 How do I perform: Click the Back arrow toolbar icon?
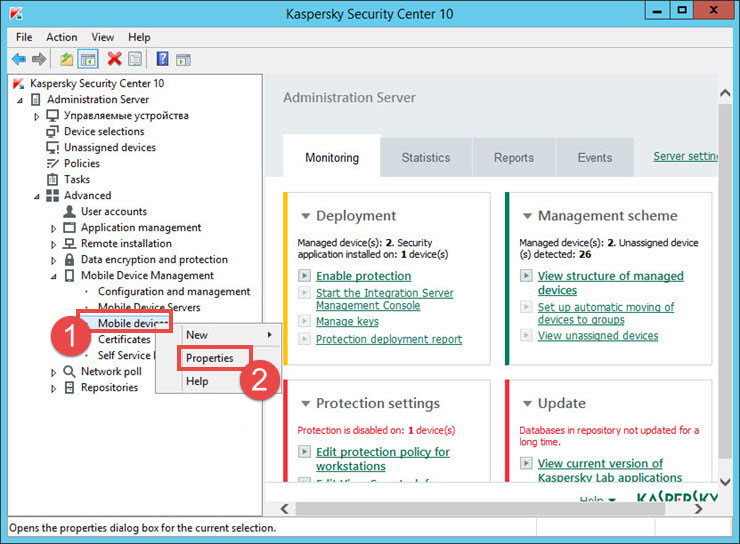click(x=19, y=59)
